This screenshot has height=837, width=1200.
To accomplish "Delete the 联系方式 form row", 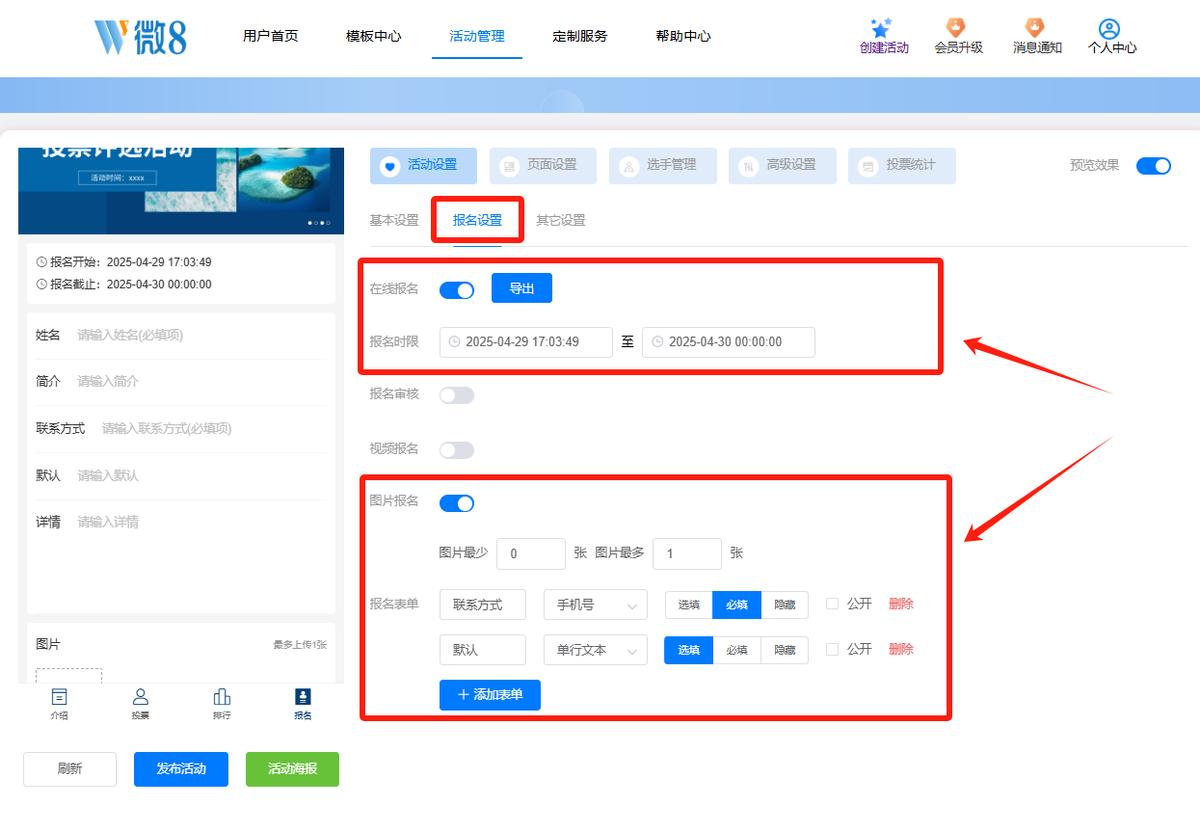I will click(901, 604).
